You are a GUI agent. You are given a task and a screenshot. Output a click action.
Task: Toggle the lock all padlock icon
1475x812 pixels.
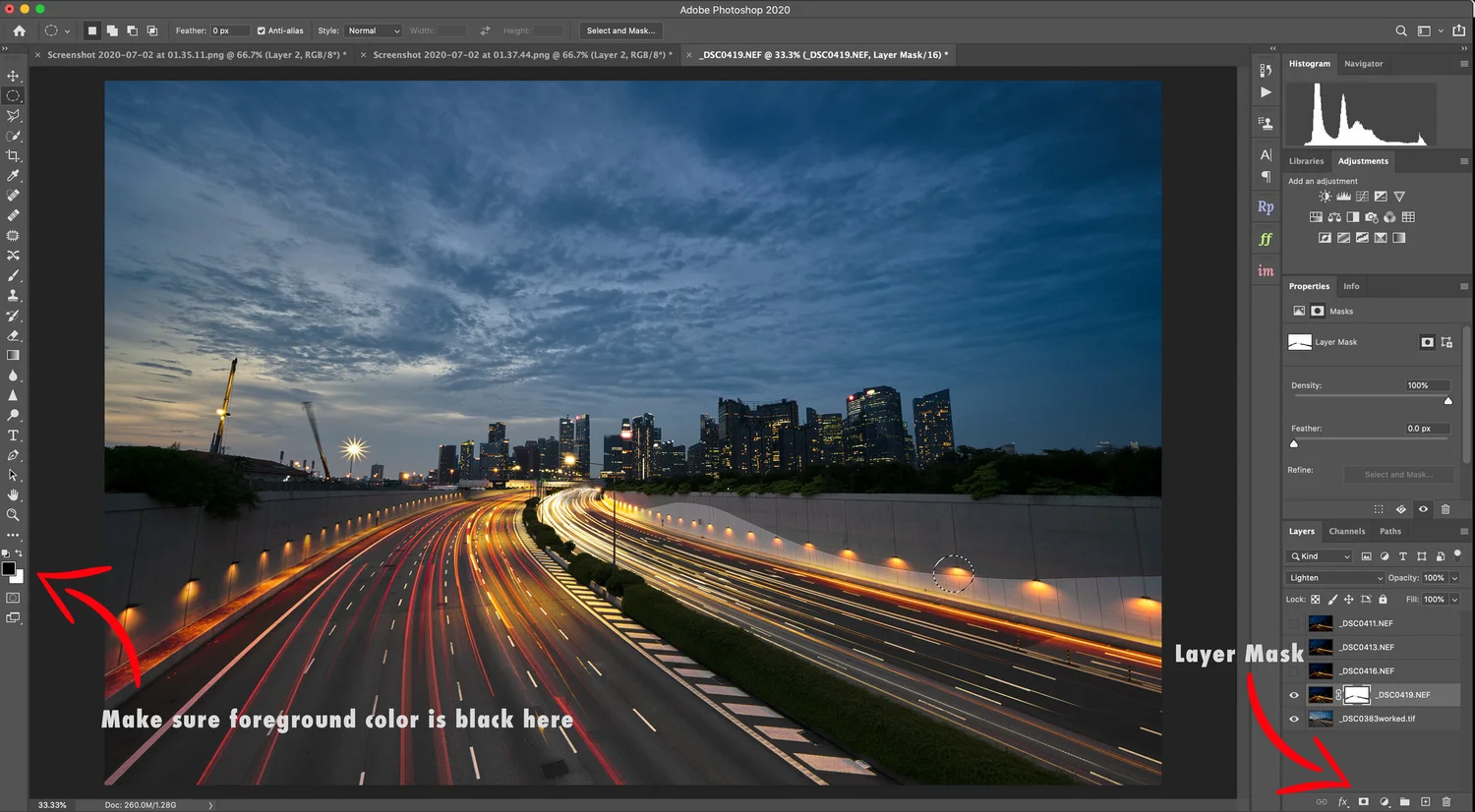(1383, 600)
